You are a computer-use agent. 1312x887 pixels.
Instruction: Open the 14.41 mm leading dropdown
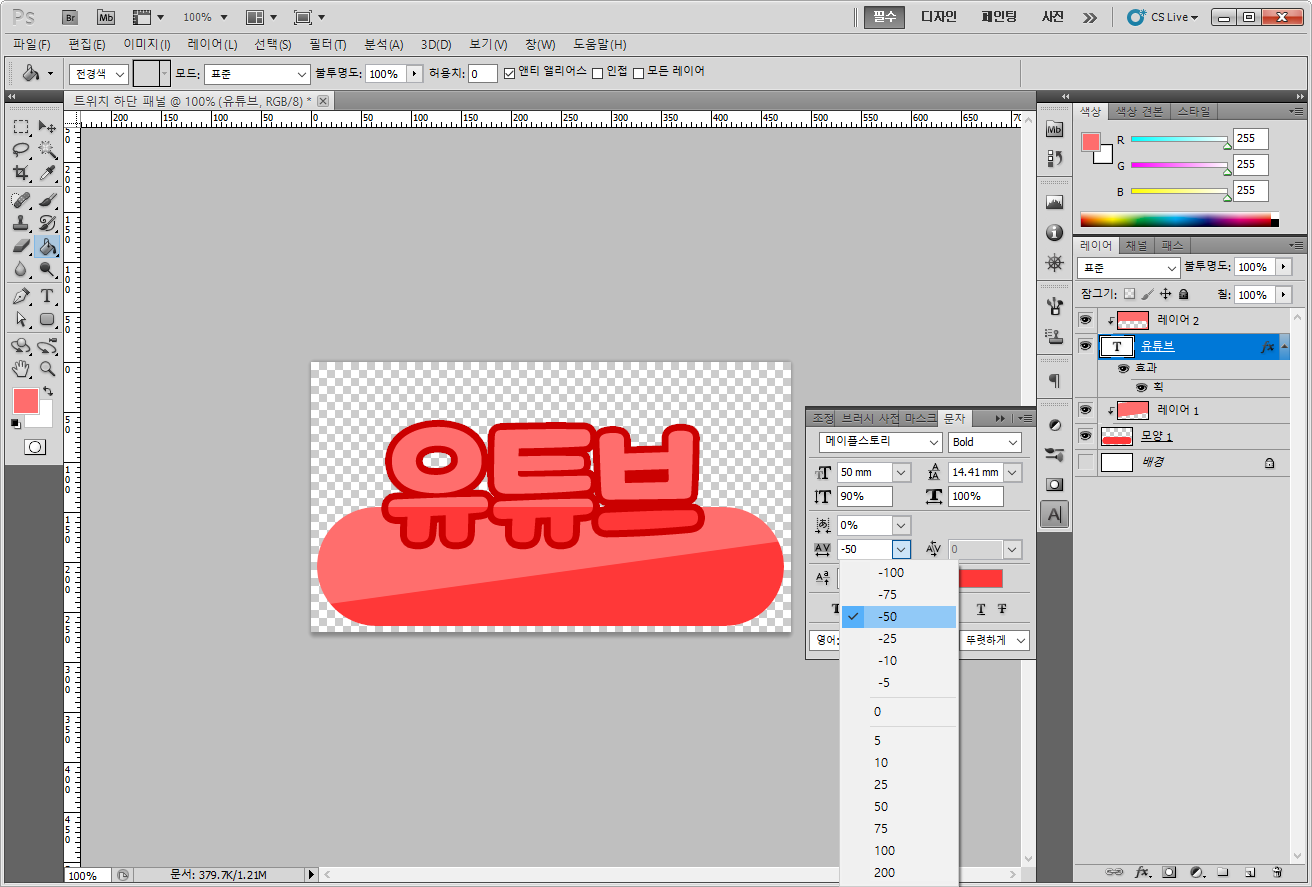(1013, 472)
